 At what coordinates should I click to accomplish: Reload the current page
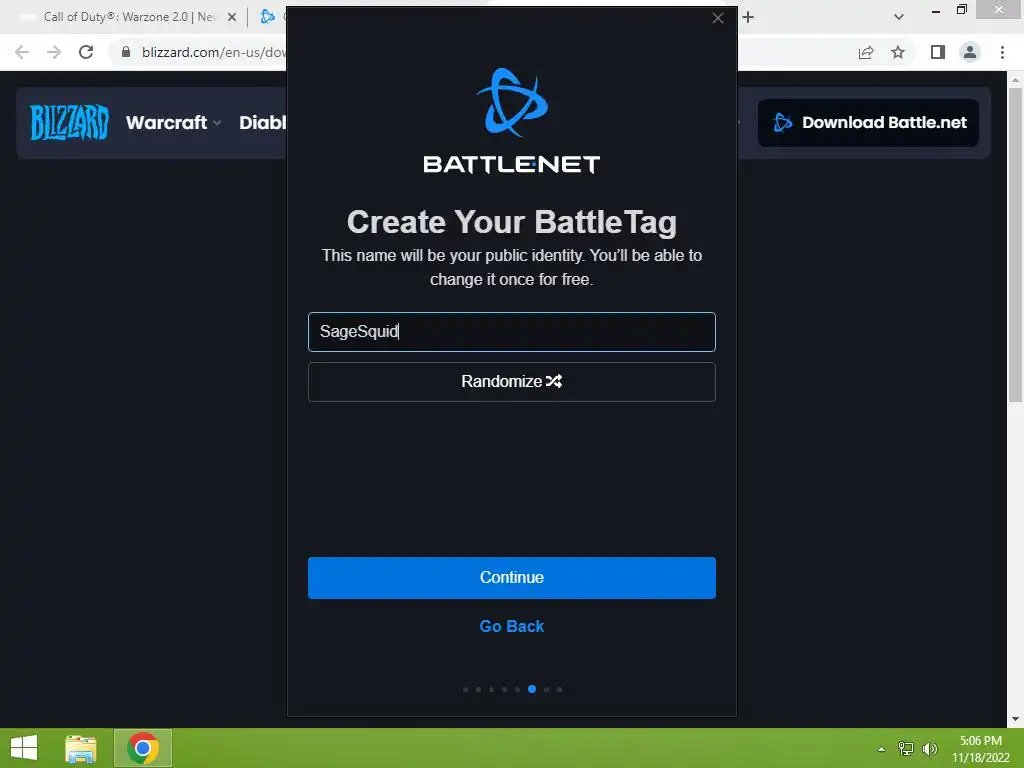(86, 52)
